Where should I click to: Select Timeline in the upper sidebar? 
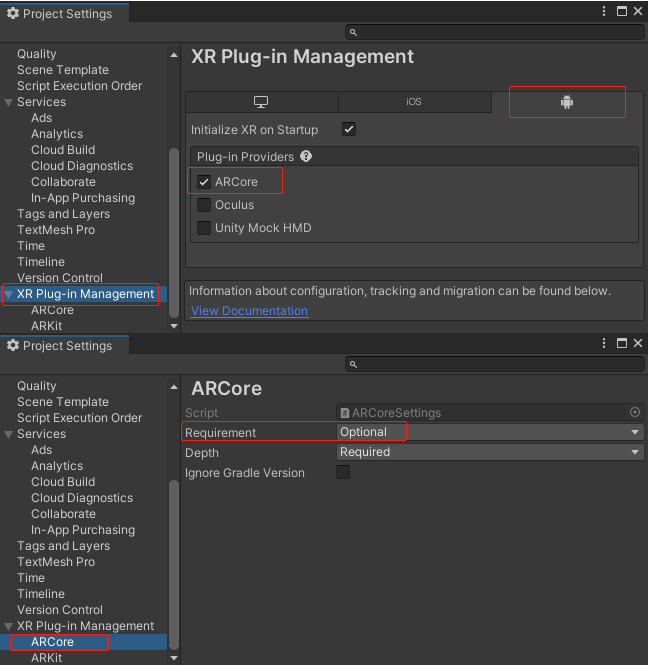41,262
